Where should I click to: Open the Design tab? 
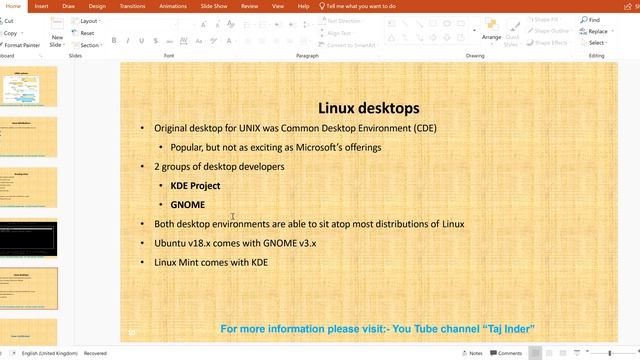pyautogui.click(x=97, y=6)
